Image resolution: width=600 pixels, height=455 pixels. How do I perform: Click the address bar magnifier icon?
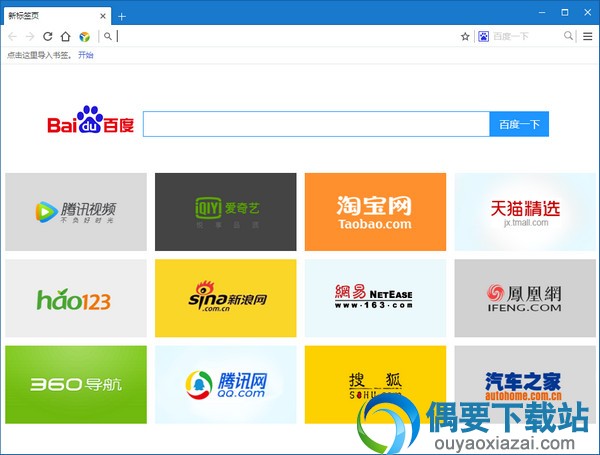[x=108, y=36]
